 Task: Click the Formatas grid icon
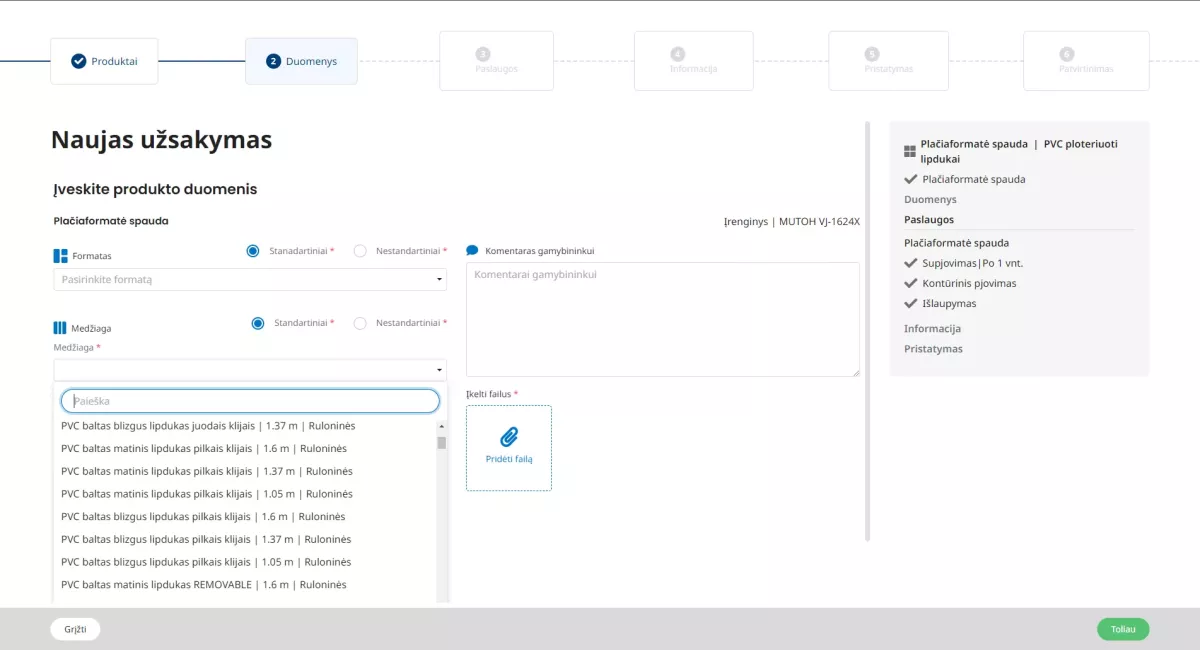[x=60, y=256]
